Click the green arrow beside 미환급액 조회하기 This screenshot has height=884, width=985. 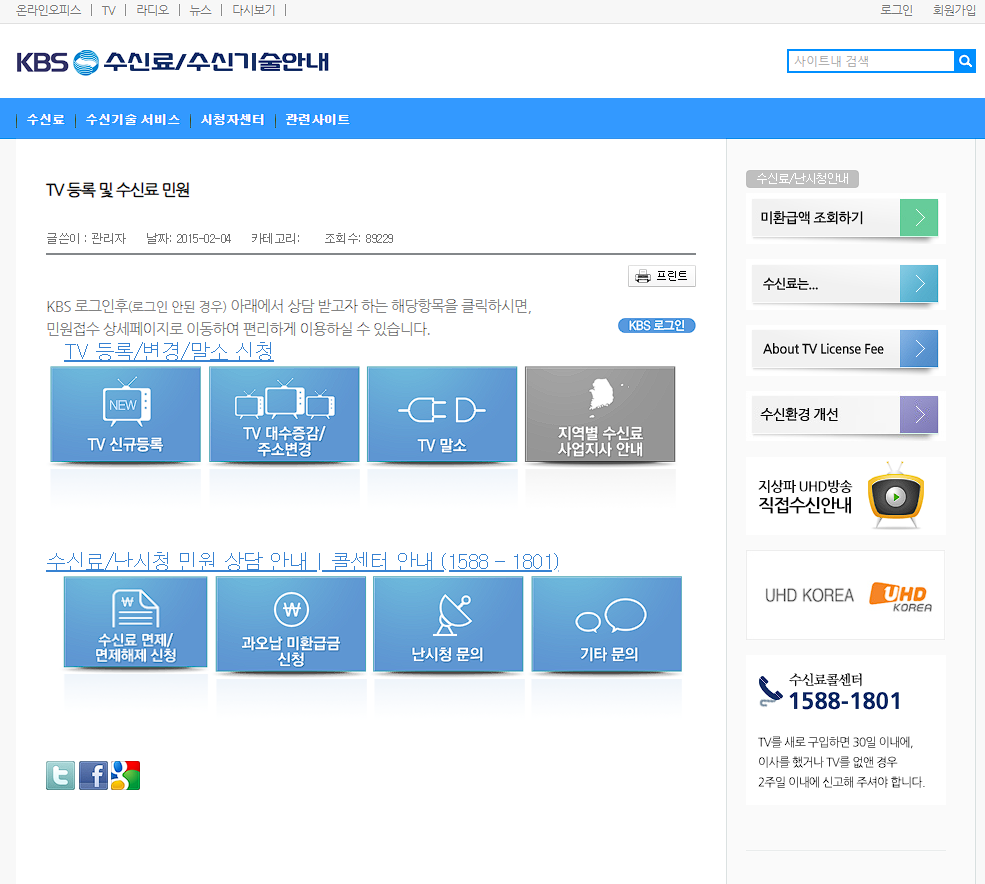[x=919, y=217]
